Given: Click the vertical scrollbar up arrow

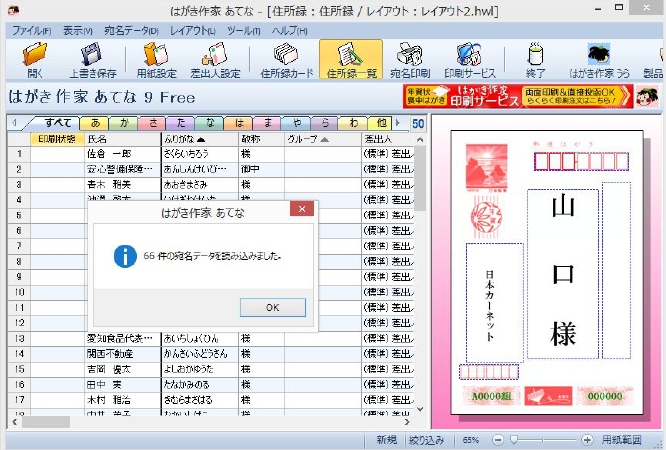Looking at the screenshot, I should pos(420,140).
